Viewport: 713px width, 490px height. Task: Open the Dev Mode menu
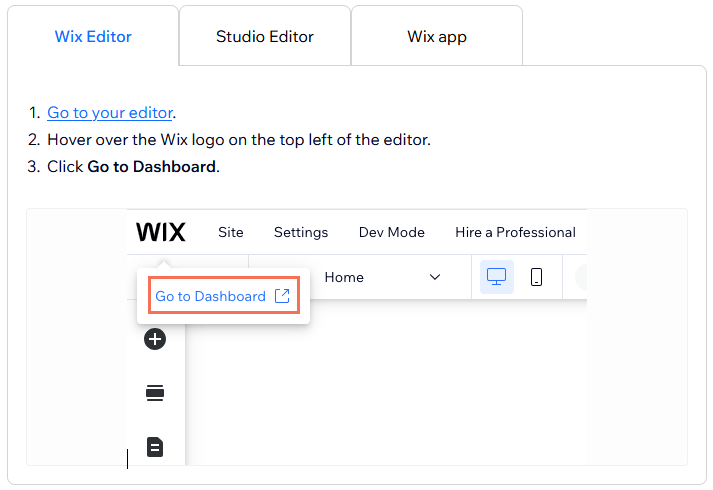point(392,232)
